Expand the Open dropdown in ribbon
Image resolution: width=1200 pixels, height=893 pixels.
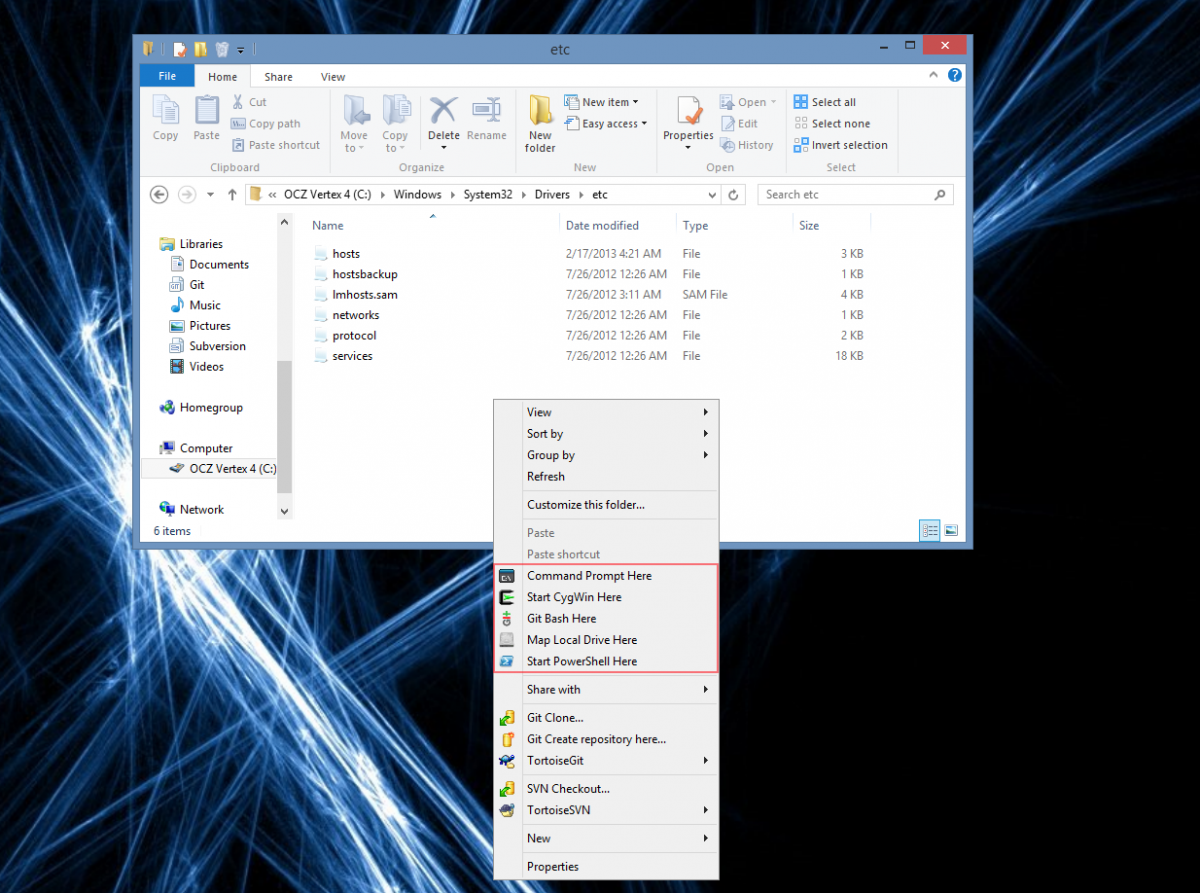[x=748, y=102]
